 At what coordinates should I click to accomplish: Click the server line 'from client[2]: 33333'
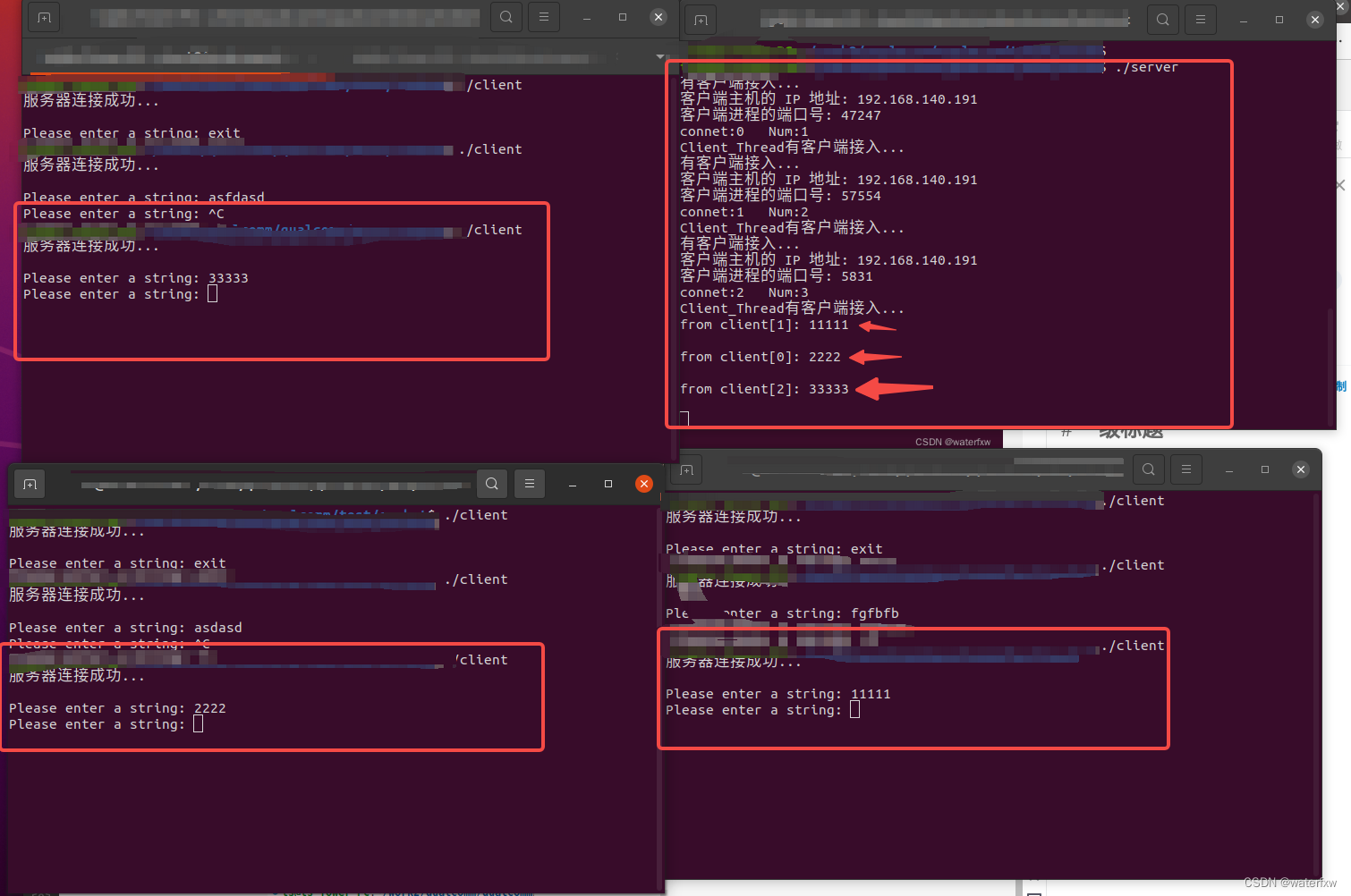point(764,389)
